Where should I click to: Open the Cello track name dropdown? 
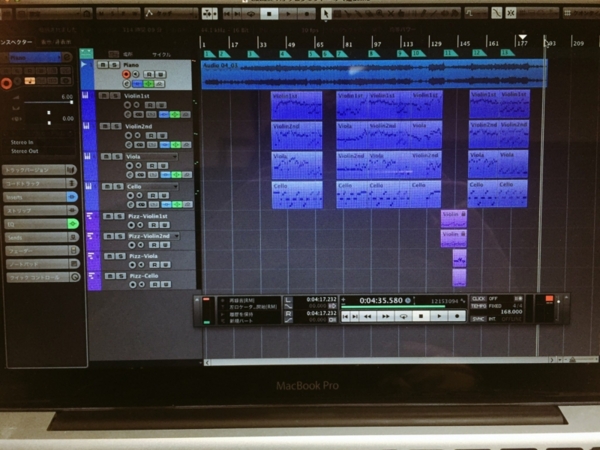click(176, 187)
